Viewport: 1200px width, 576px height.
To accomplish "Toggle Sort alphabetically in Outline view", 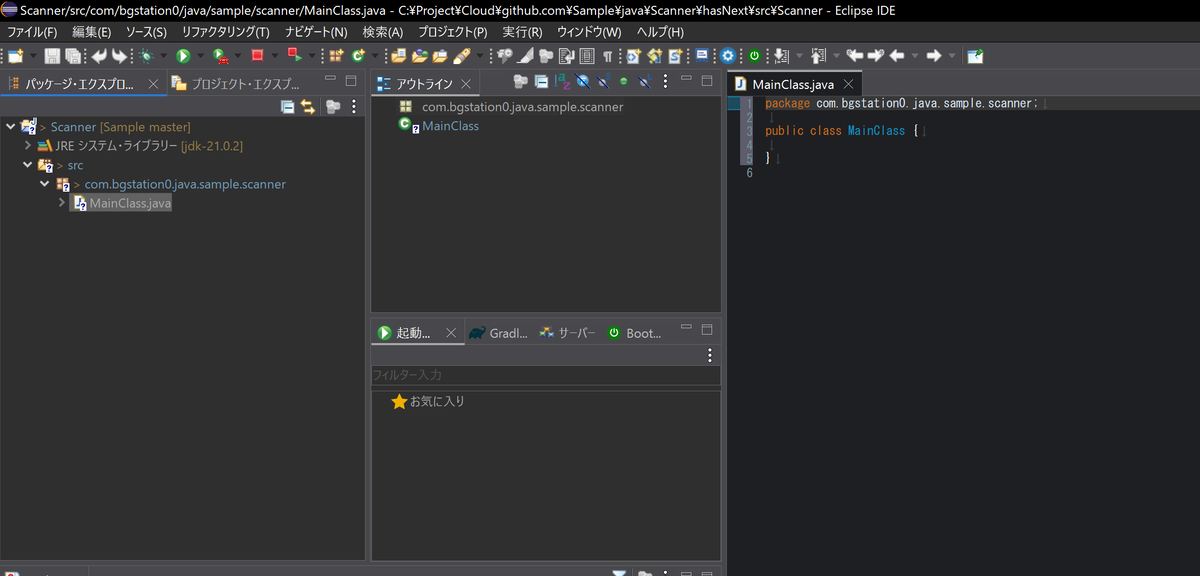I will point(562,82).
